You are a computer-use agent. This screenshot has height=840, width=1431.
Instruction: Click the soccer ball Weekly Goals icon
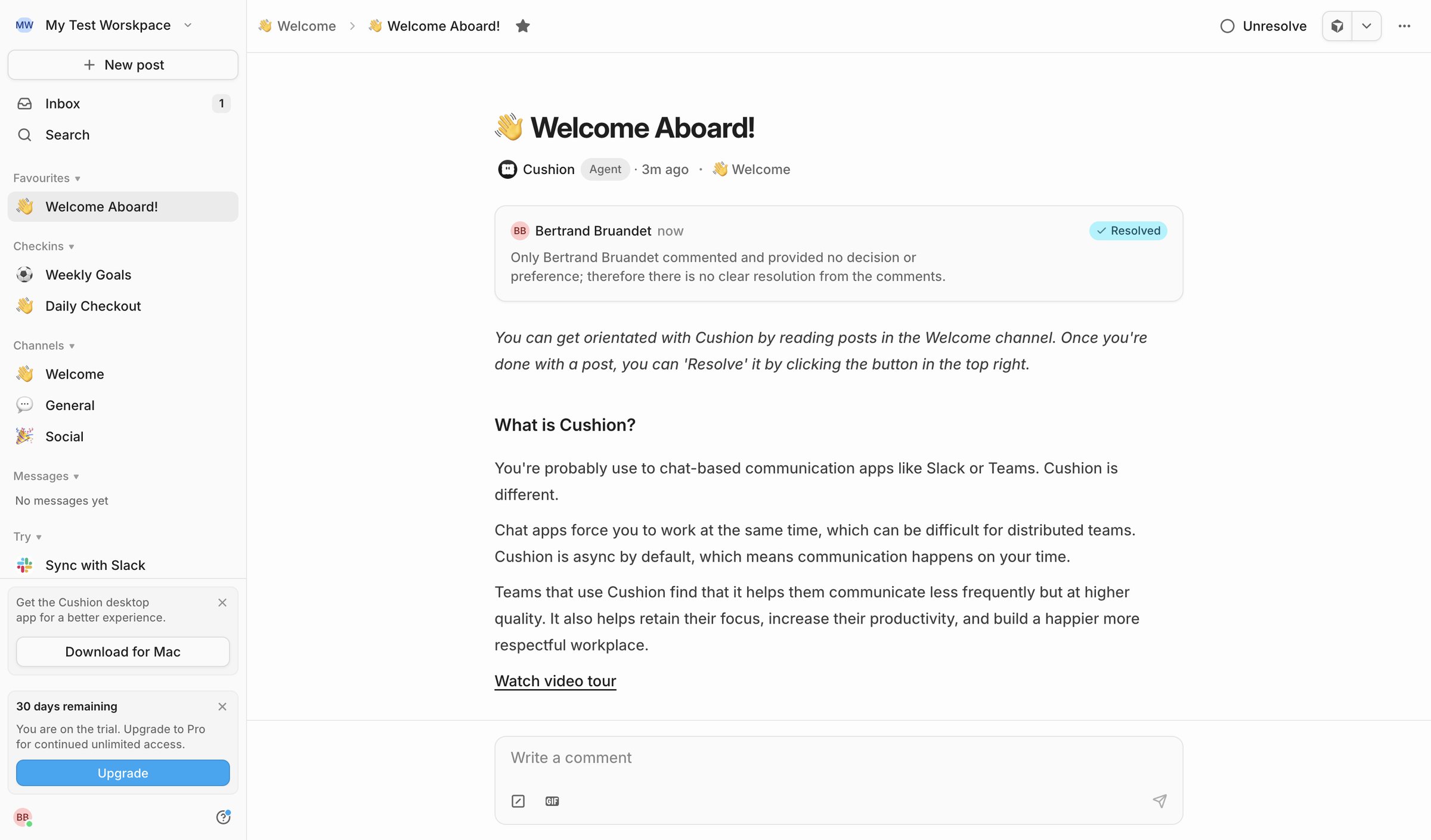pos(24,274)
